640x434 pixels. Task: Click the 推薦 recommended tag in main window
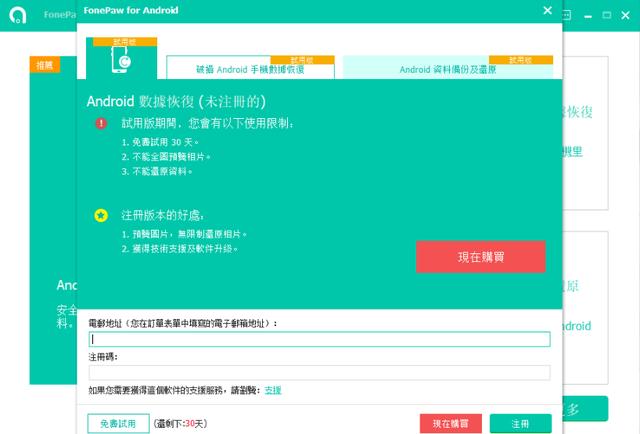click(x=45, y=65)
